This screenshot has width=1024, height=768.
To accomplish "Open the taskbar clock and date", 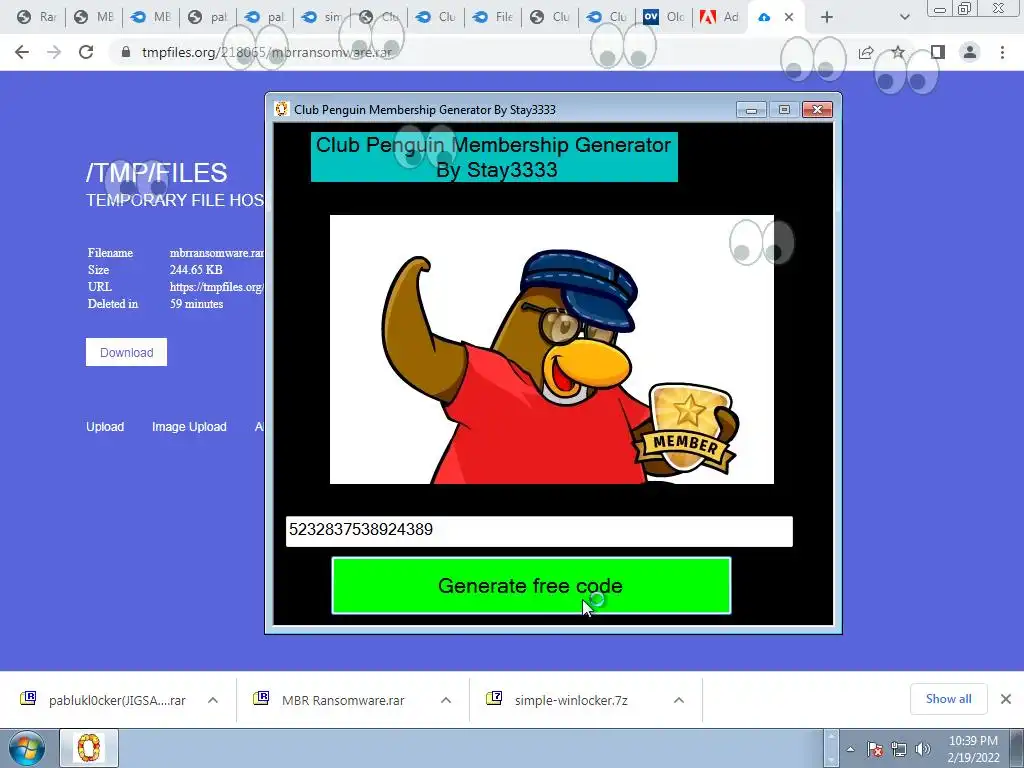I will click(x=973, y=749).
